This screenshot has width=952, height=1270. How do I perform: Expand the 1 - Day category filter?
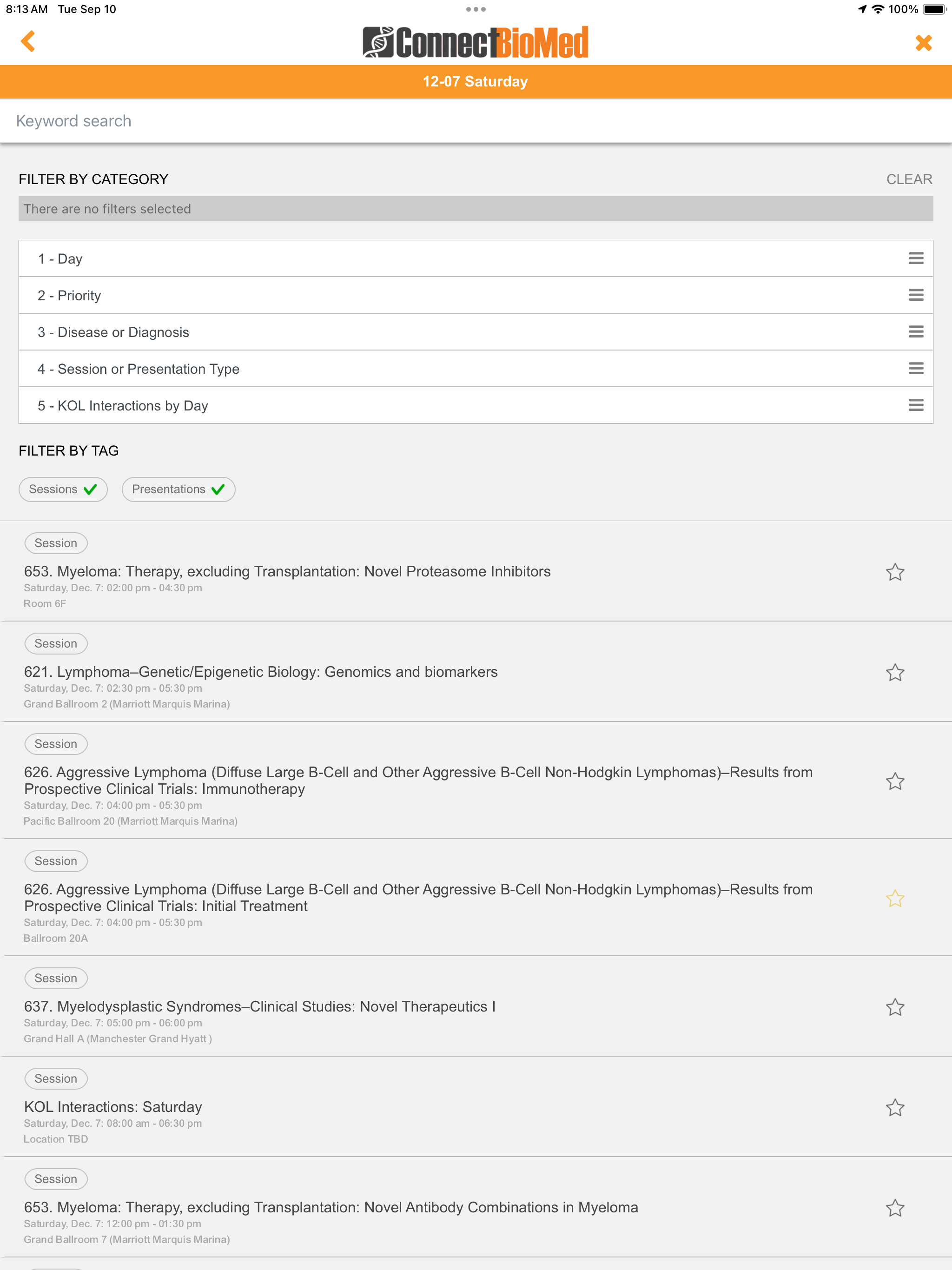[x=476, y=258]
